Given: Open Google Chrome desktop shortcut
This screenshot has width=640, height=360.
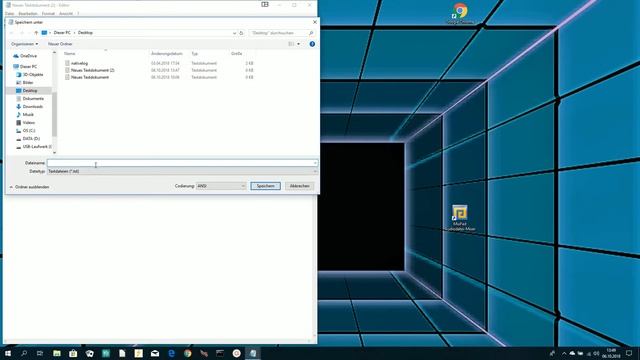Looking at the screenshot, I should coord(460,13).
